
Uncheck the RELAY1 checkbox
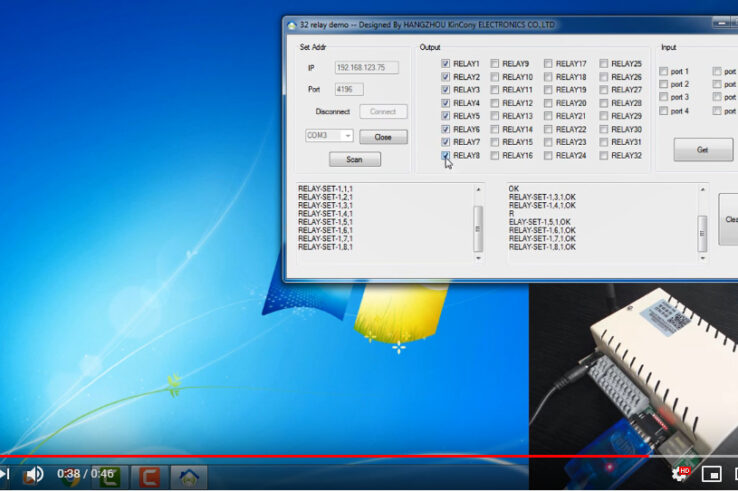pos(446,64)
